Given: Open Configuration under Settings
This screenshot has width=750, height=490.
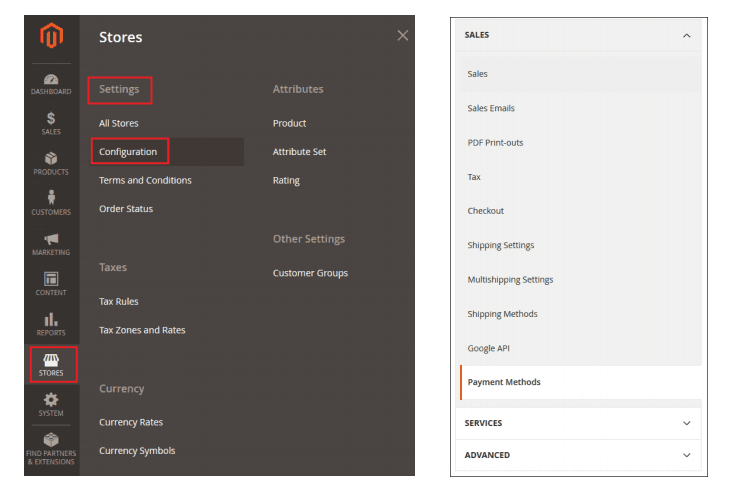Looking at the screenshot, I should (128, 152).
